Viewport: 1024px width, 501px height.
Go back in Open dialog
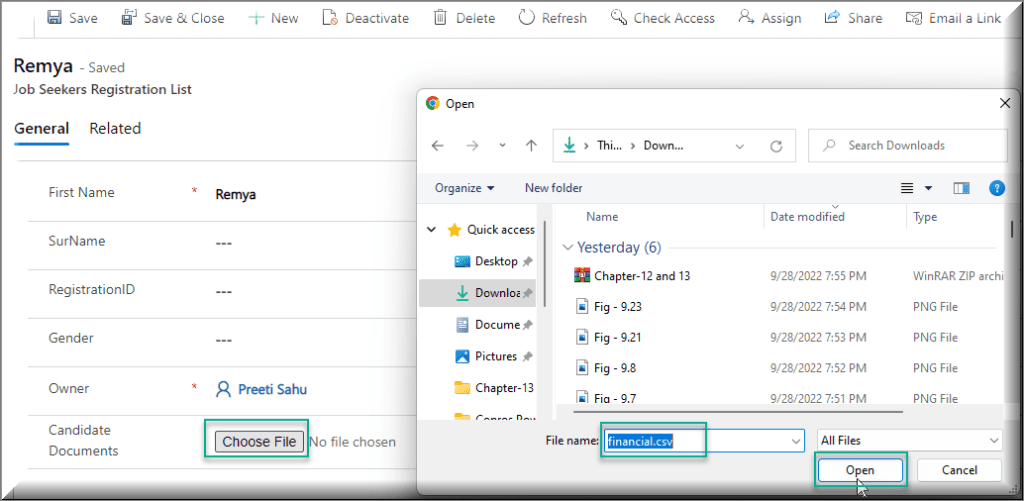pos(438,146)
